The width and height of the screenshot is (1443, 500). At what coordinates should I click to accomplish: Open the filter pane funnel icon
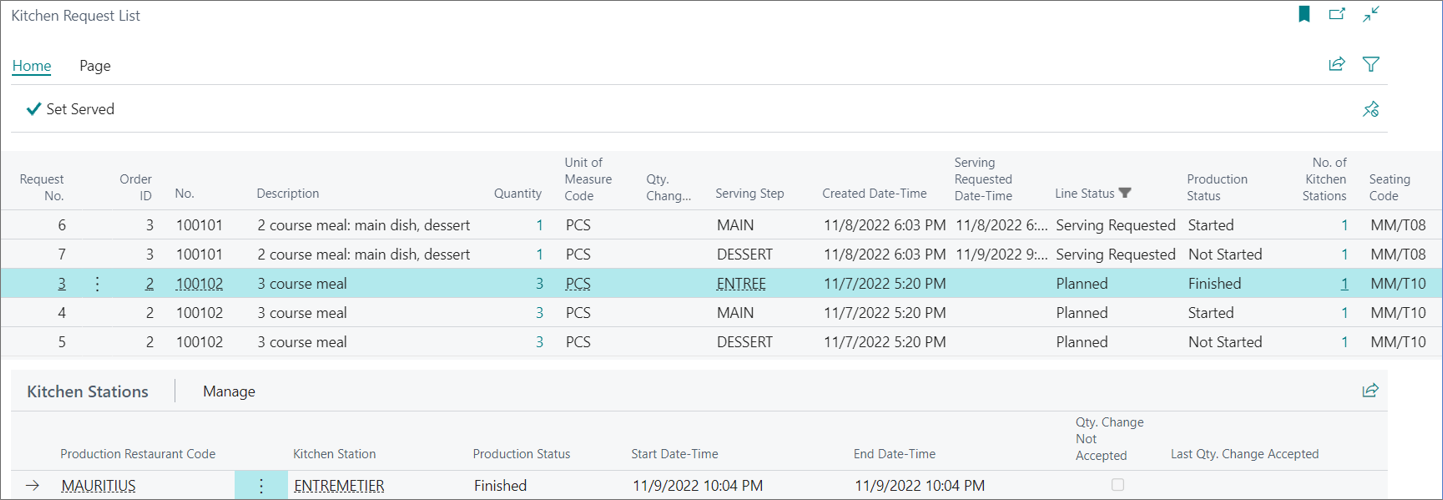pos(1371,64)
